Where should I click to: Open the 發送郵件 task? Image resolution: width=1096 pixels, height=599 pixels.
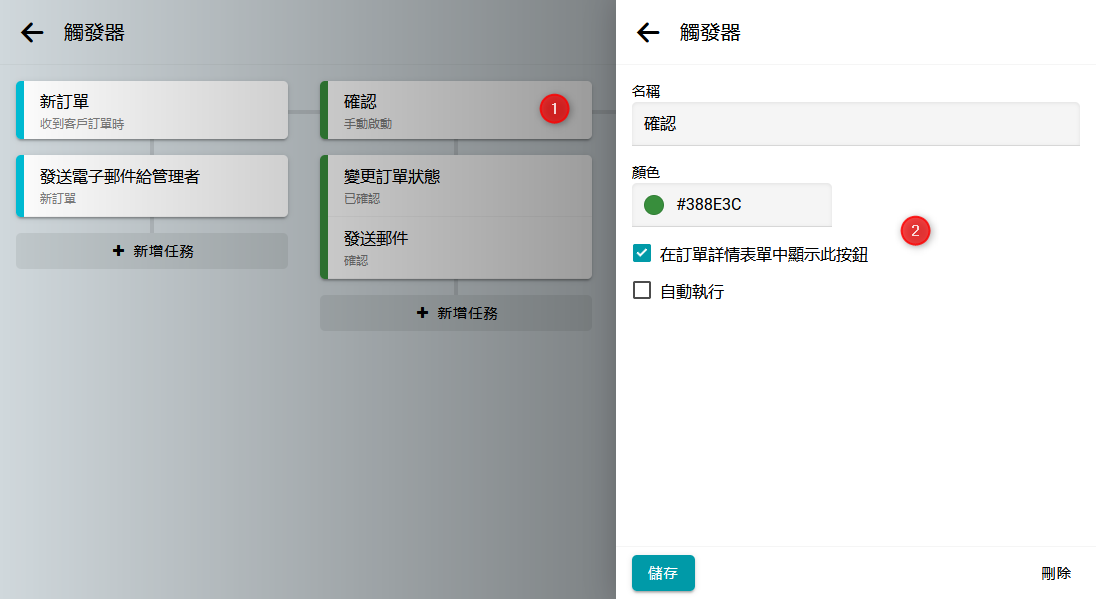[456, 247]
